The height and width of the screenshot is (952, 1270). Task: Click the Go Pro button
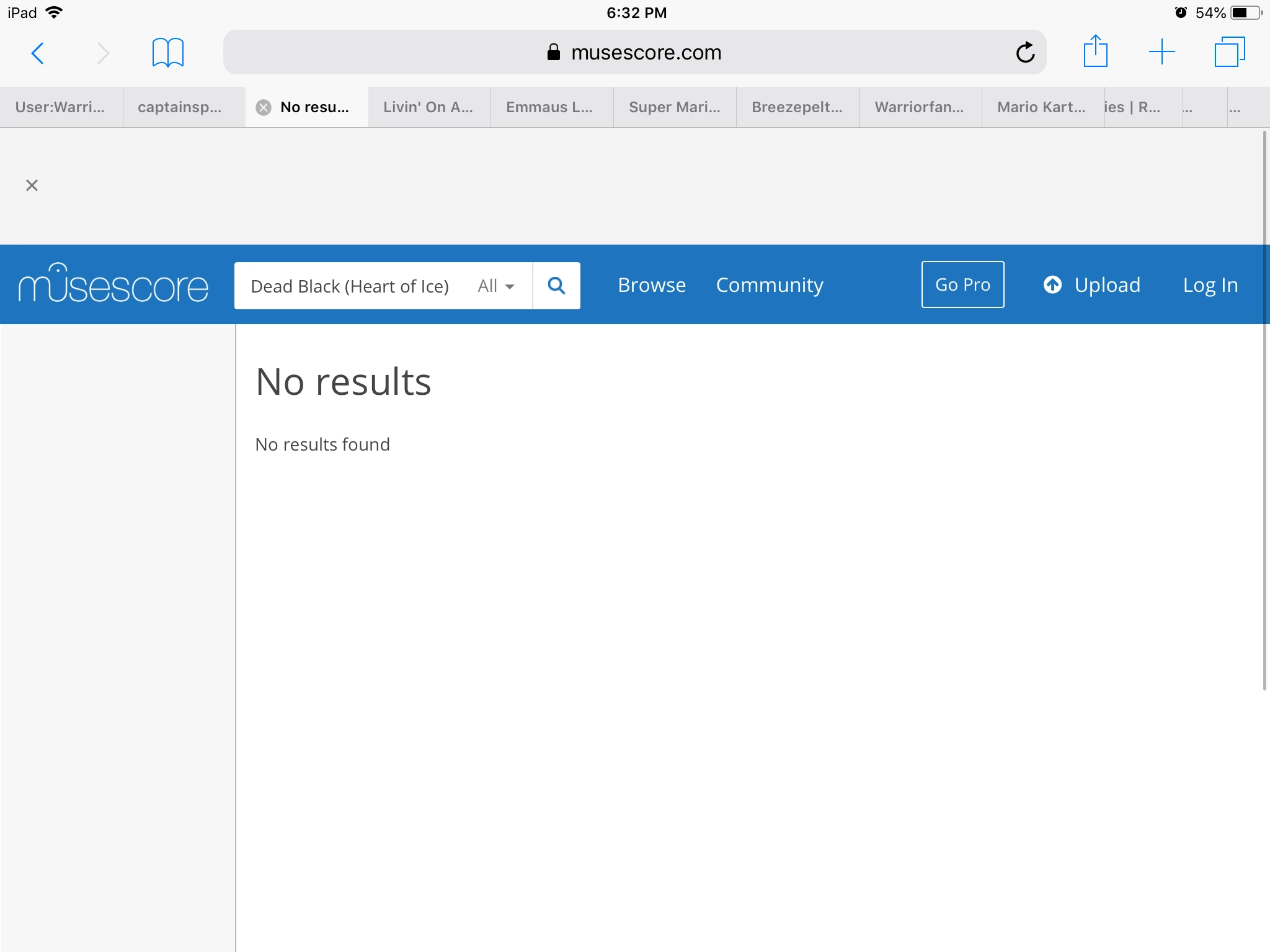tap(962, 284)
